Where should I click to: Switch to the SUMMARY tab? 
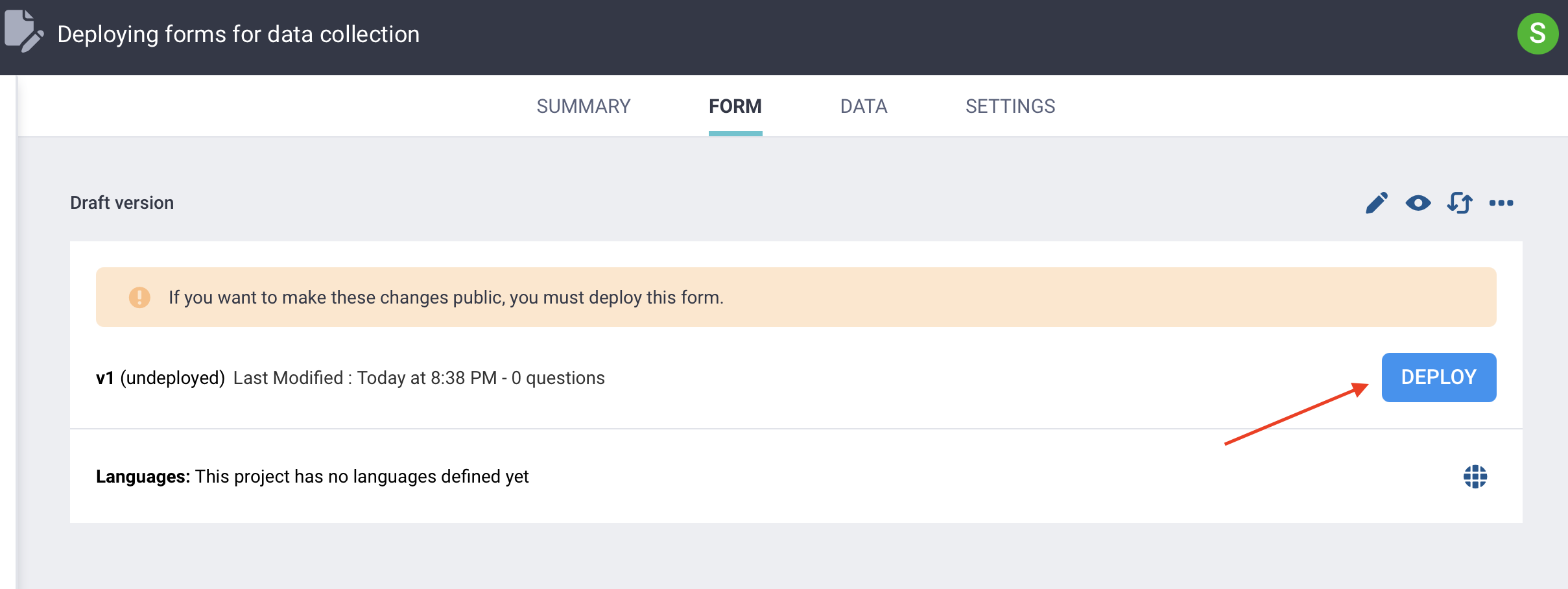pos(583,106)
